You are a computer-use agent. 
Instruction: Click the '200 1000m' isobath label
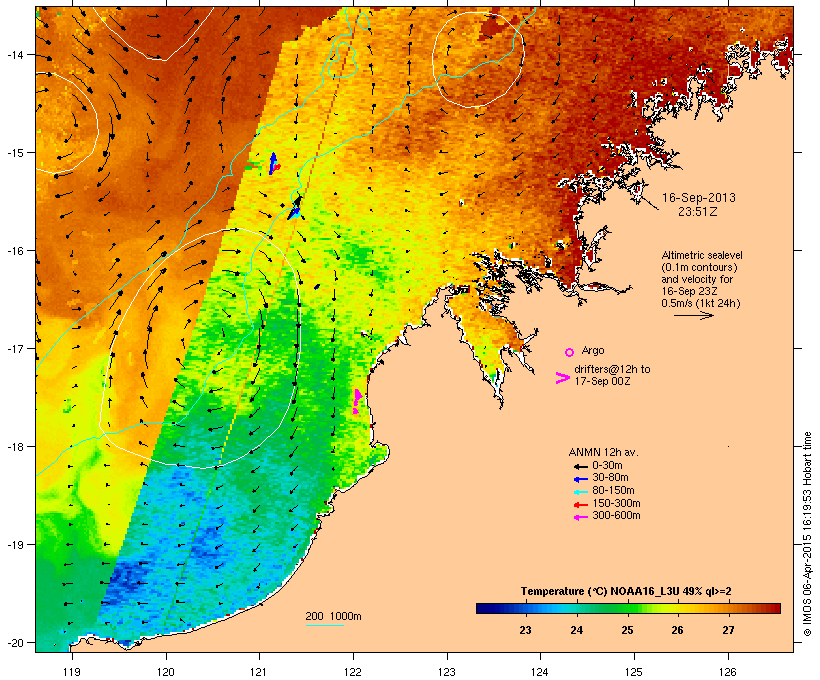click(333, 616)
